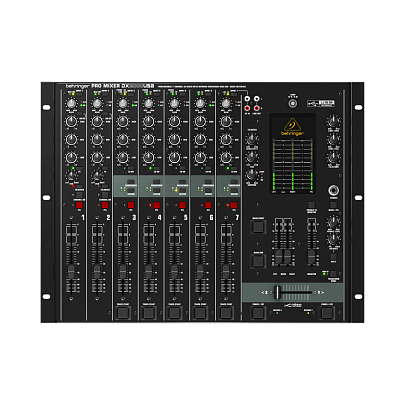Click the fader start button under channel 6
Screen dimensions: 405x405
click(200, 313)
